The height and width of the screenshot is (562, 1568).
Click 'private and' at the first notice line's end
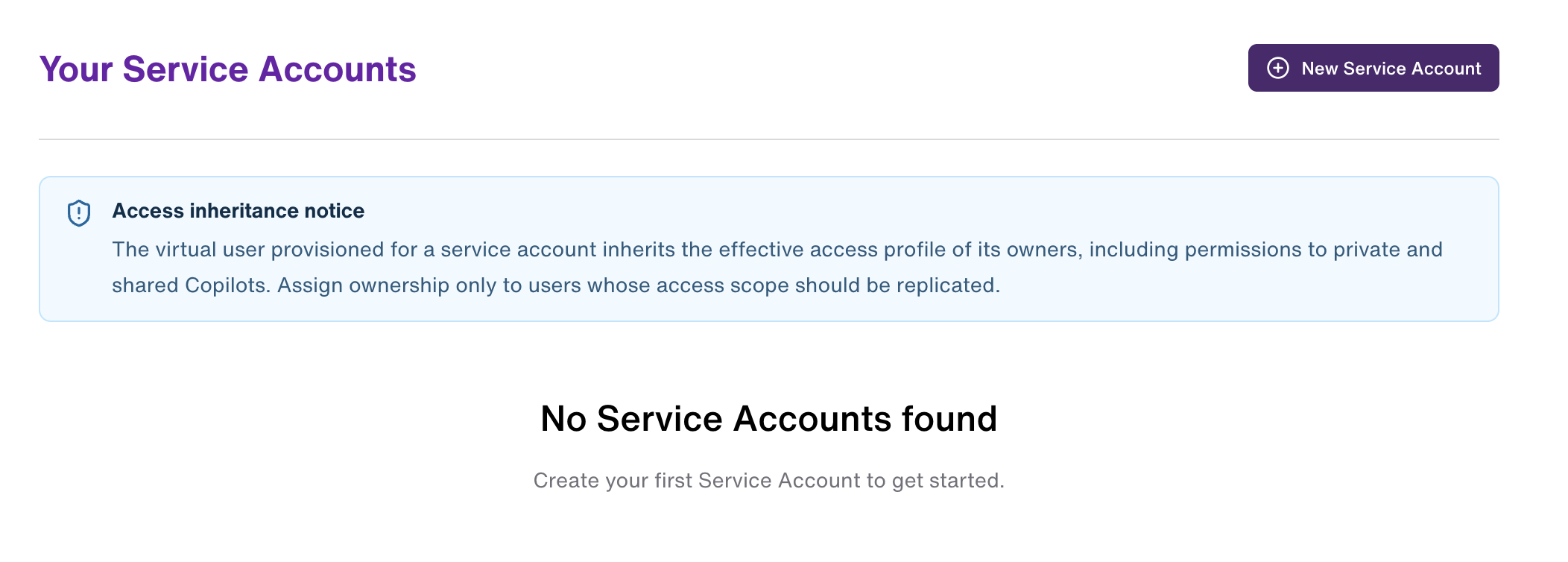click(1388, 249)
